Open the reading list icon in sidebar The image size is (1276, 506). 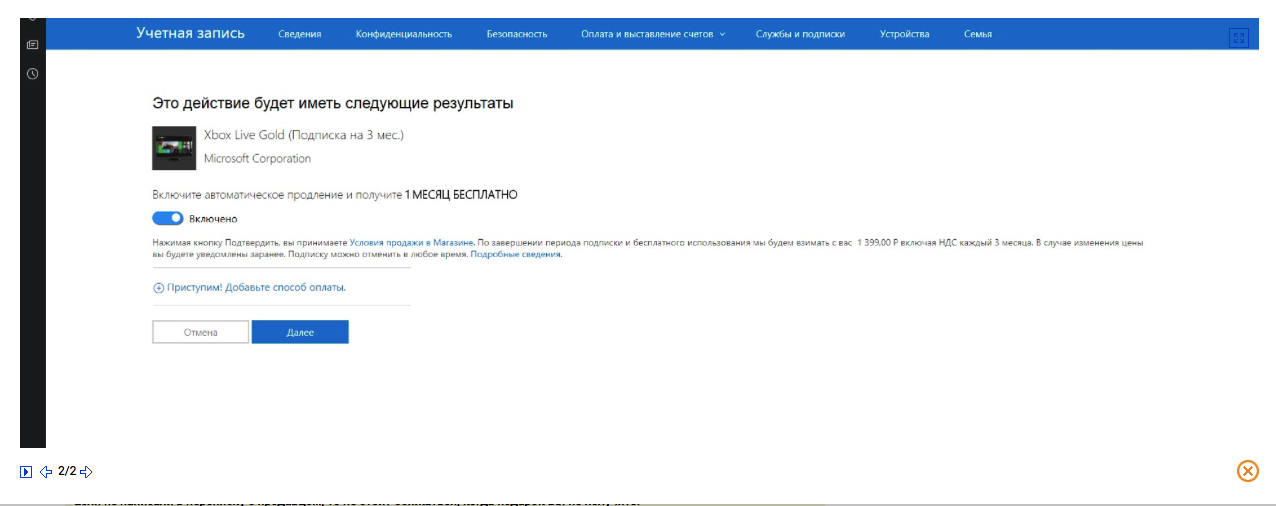tap(32, 45)
